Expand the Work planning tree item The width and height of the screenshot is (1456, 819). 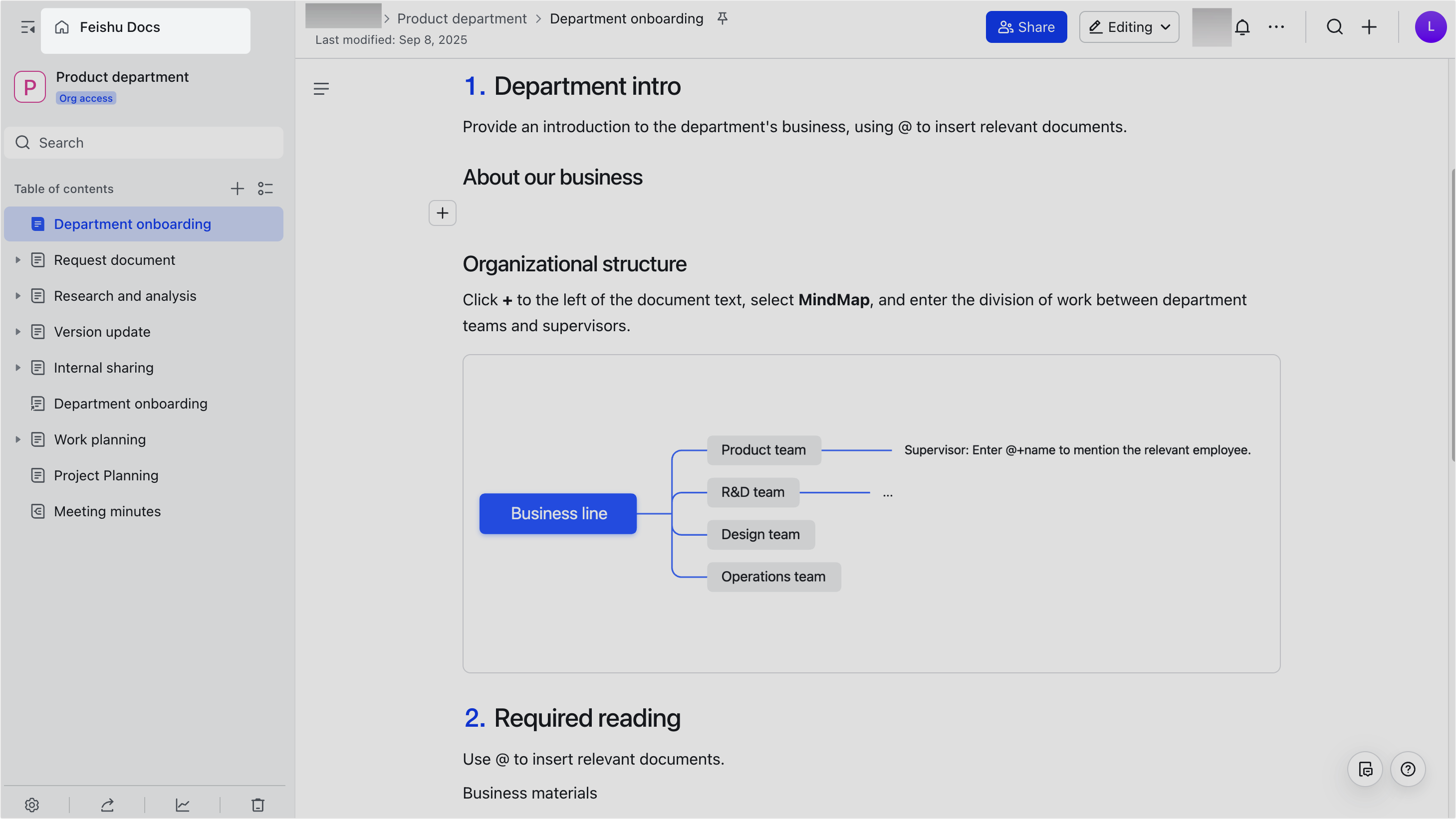tap(17, 439)
